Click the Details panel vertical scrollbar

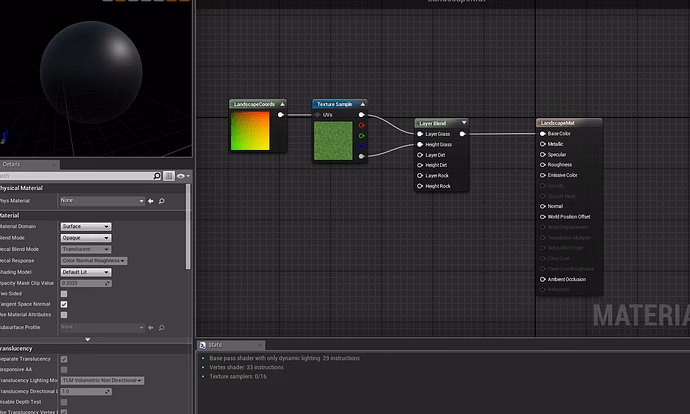[188, 227]
